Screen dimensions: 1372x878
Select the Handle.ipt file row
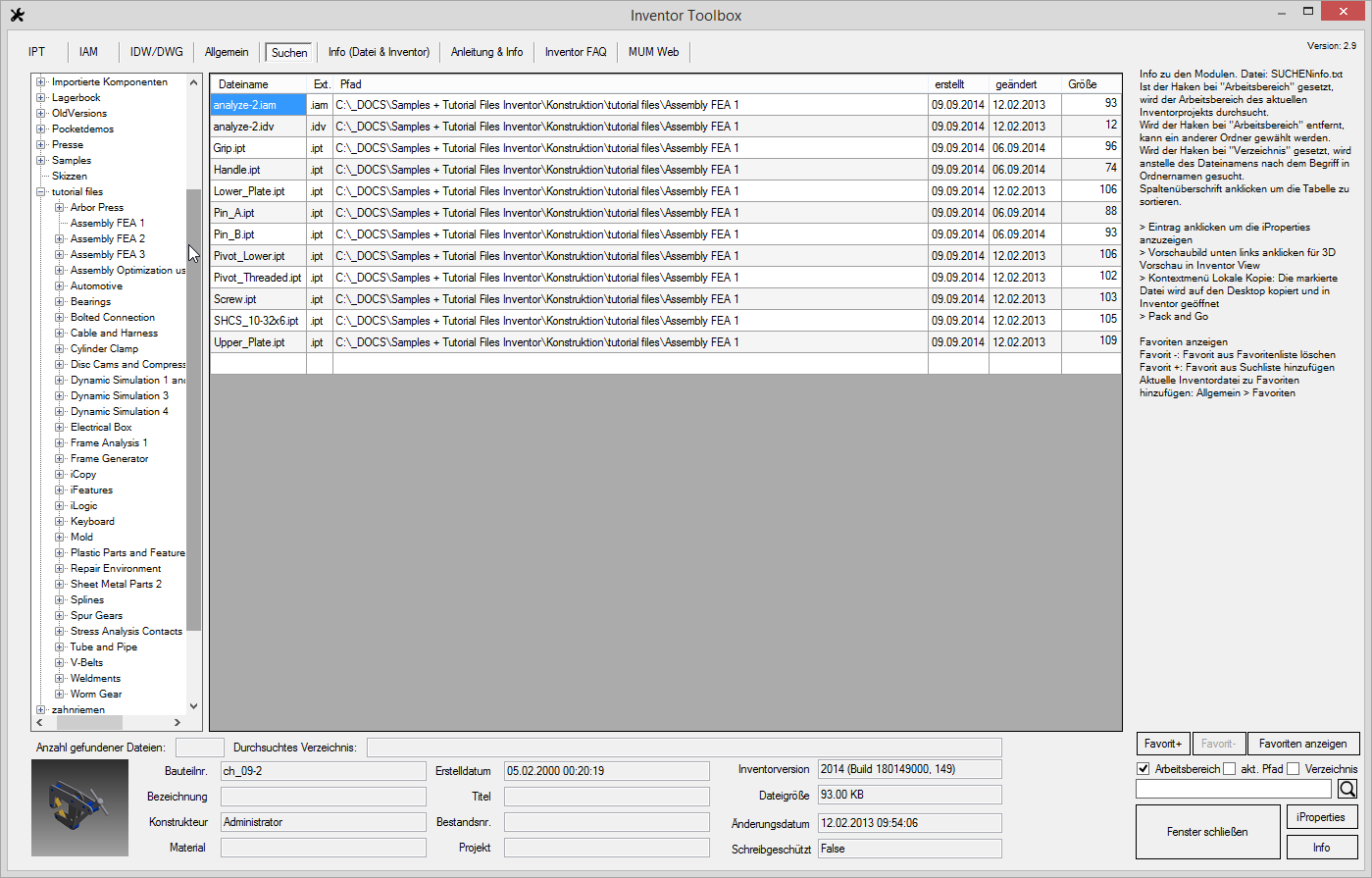pyautogui.click(x=666, y=170)
